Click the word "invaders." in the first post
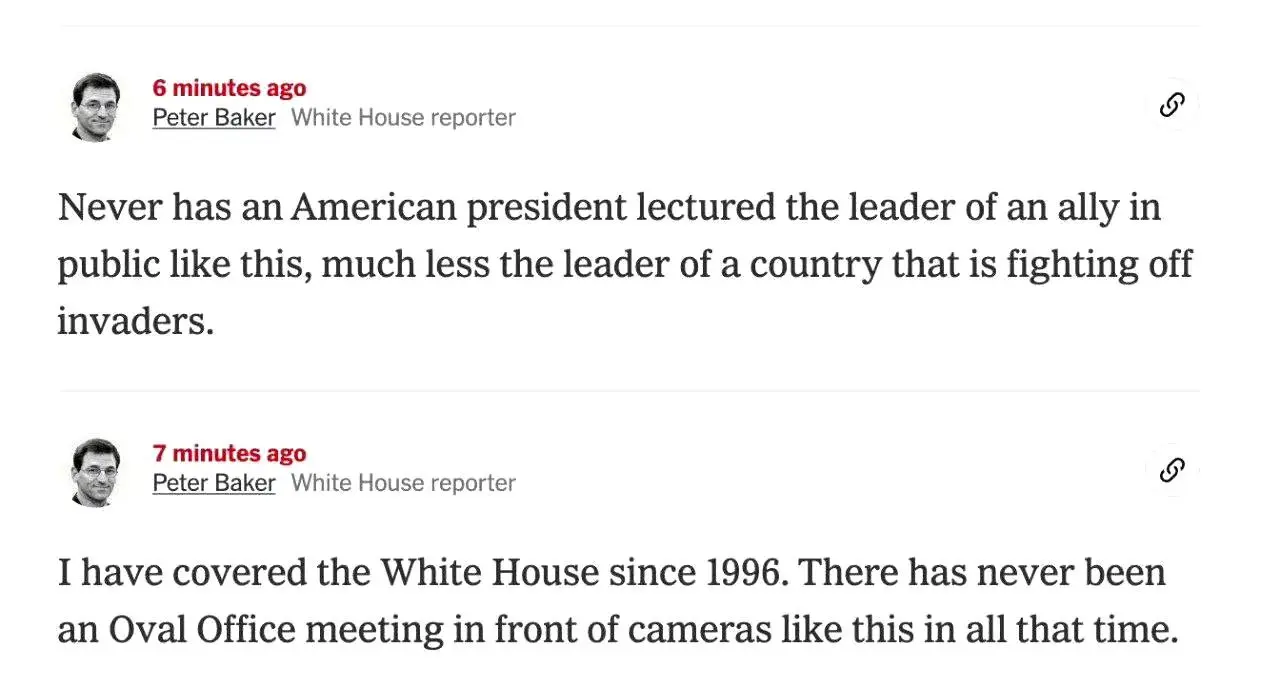Screen dimensions: 1280x687 click(x=135, y=322)
